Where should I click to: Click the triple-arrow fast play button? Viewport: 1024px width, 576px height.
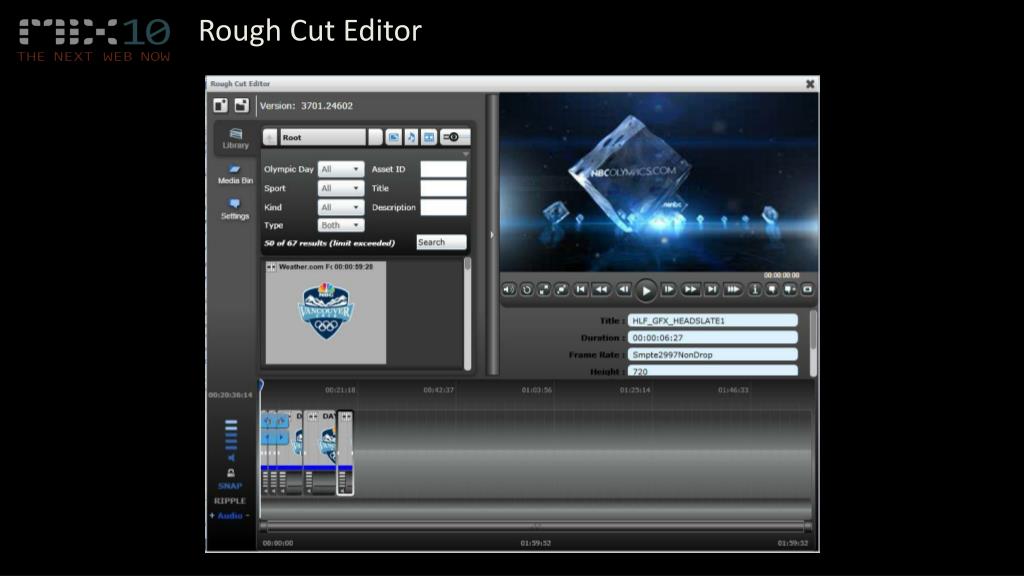[733, 289]
